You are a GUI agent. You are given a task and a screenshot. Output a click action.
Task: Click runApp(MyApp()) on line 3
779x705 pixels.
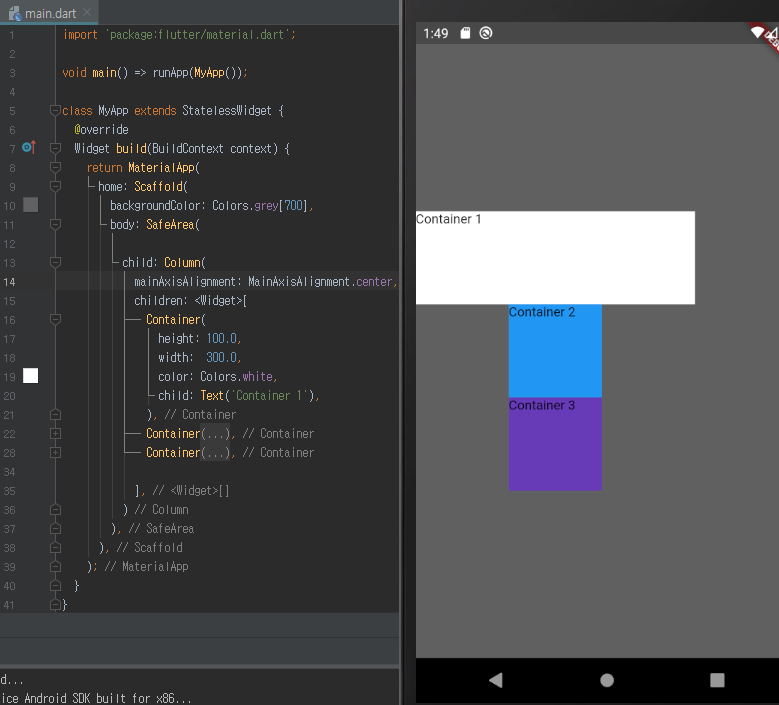coord(199,73)
